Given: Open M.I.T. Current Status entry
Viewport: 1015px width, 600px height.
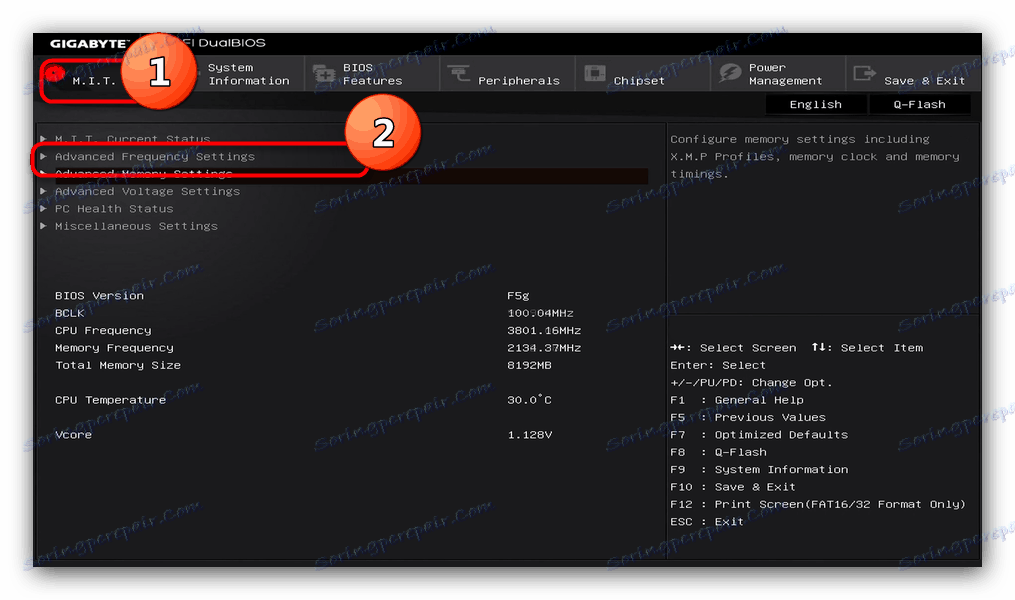Looking at the screenshot, I should coord(133,139).
